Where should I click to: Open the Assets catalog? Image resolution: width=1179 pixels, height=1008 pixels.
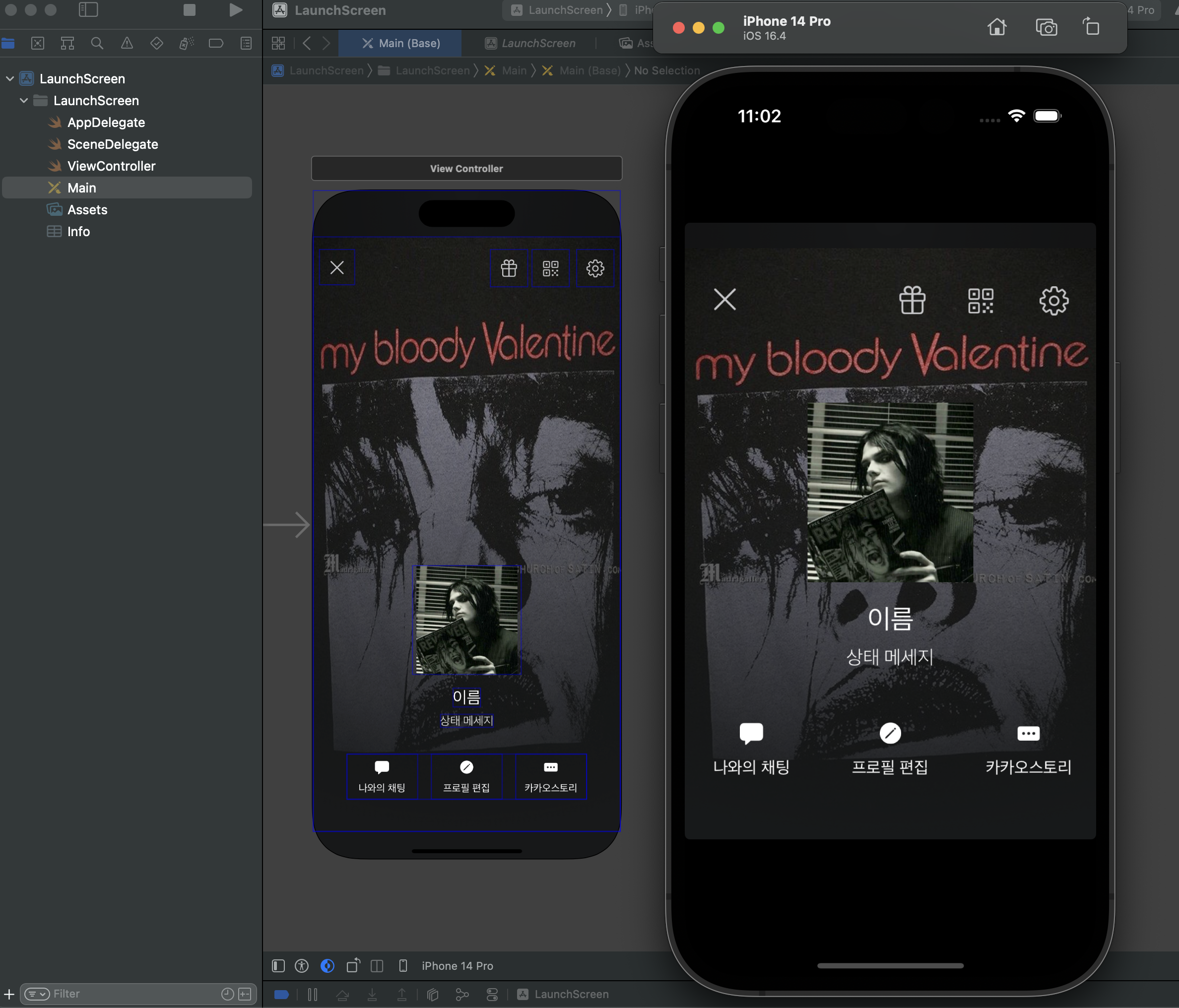87,209
